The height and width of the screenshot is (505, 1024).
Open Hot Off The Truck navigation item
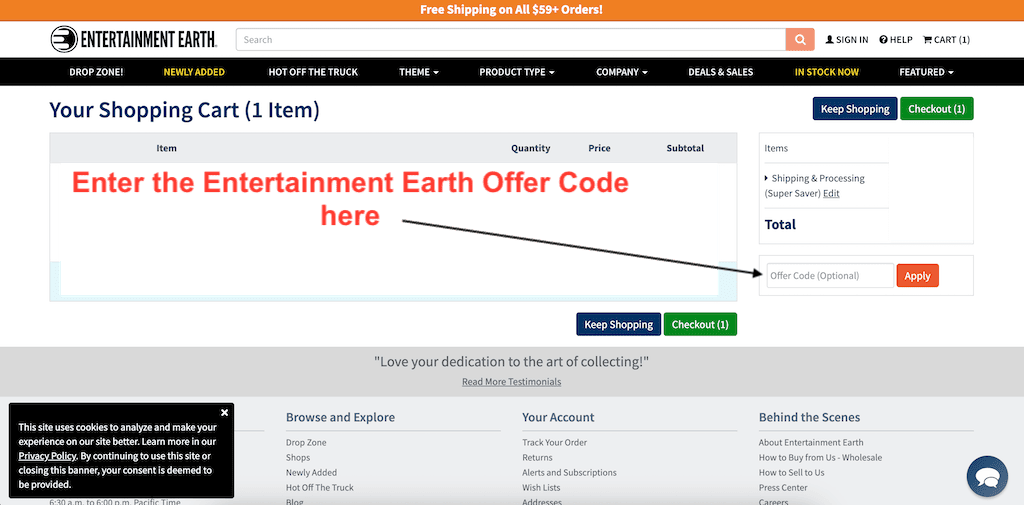point(313,72)
